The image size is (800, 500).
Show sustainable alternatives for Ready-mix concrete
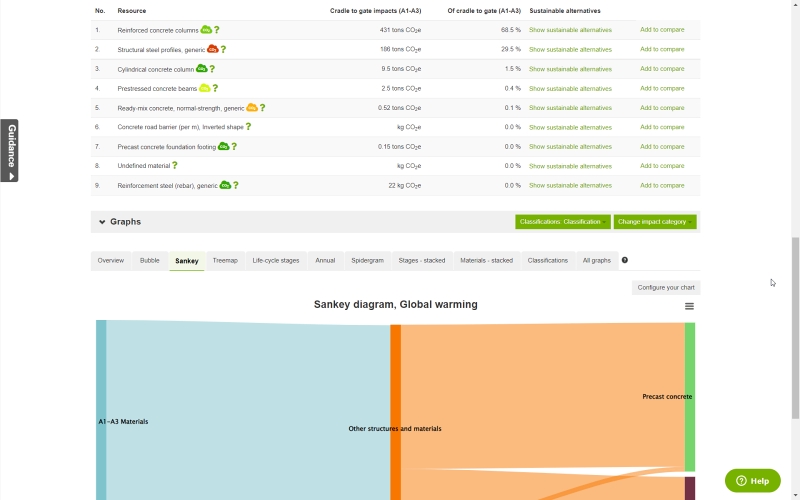[570, 108]
